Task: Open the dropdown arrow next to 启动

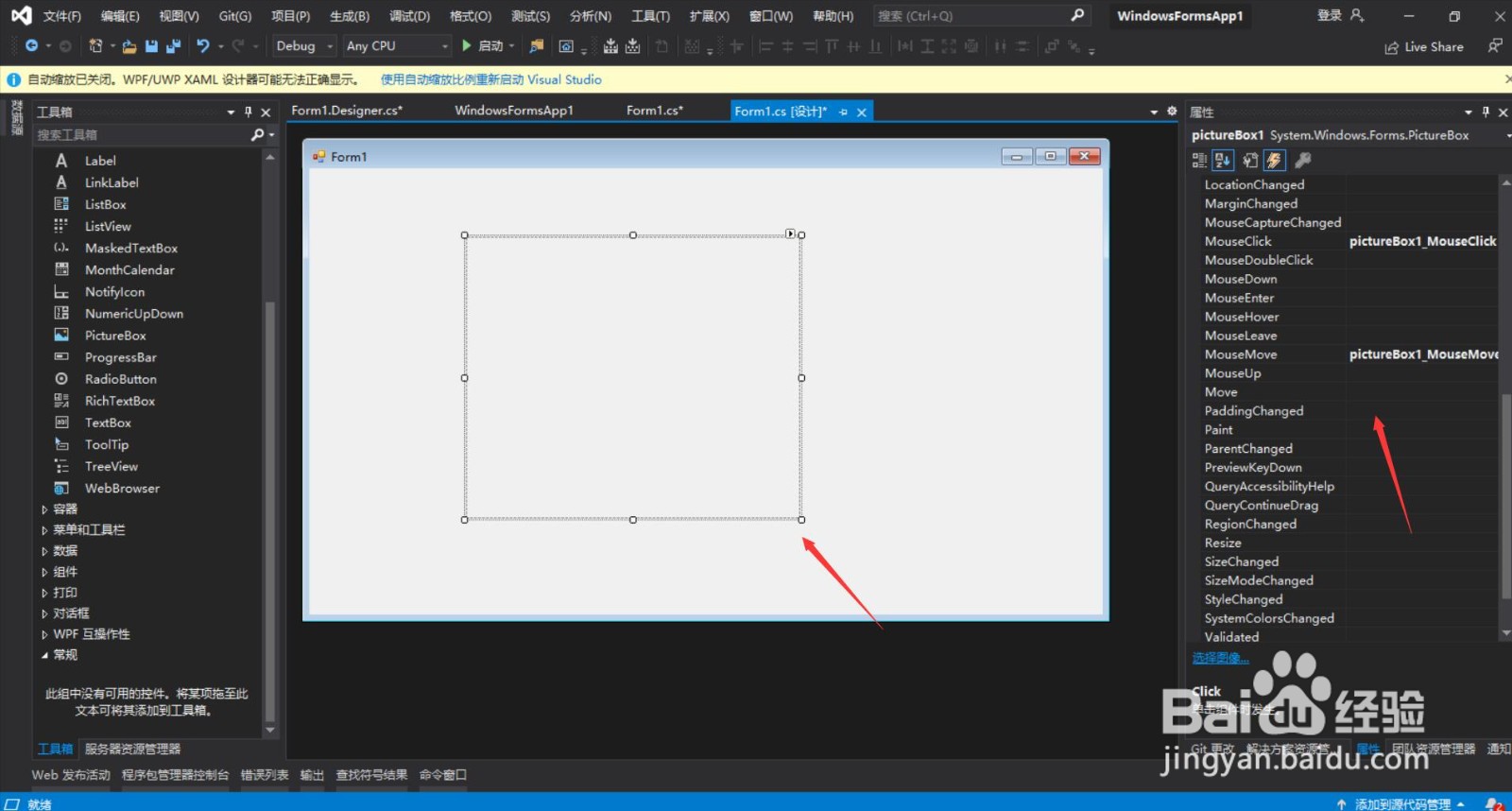Action: point(511,45)
